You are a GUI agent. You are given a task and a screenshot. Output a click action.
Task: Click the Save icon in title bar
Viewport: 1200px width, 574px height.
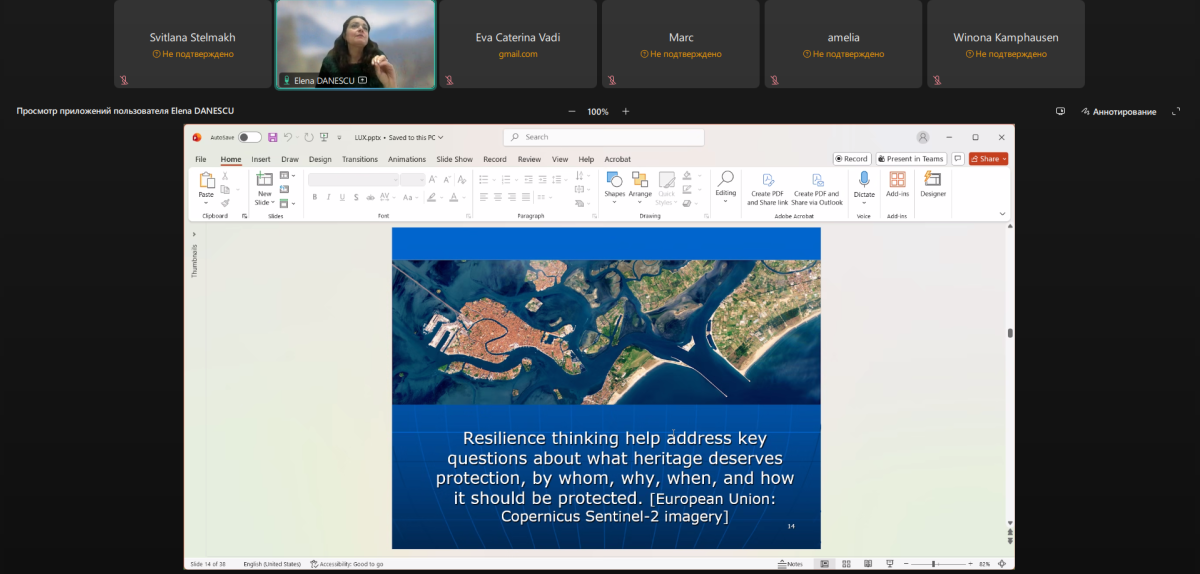tap(272, 137)
